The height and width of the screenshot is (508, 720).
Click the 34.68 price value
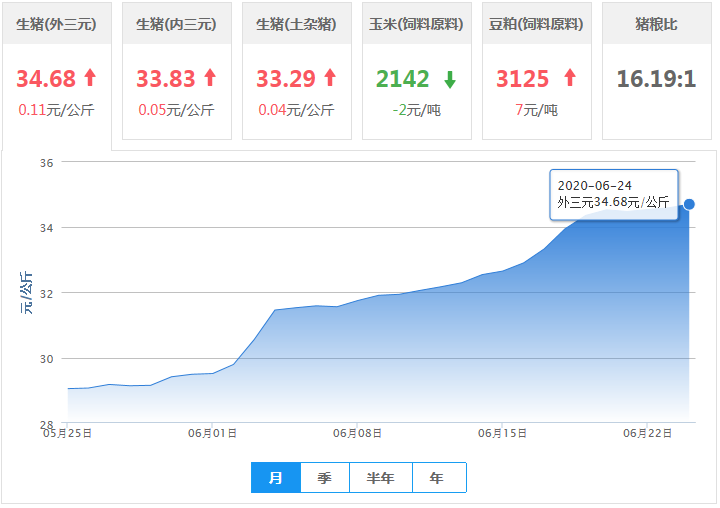point(46,78)
